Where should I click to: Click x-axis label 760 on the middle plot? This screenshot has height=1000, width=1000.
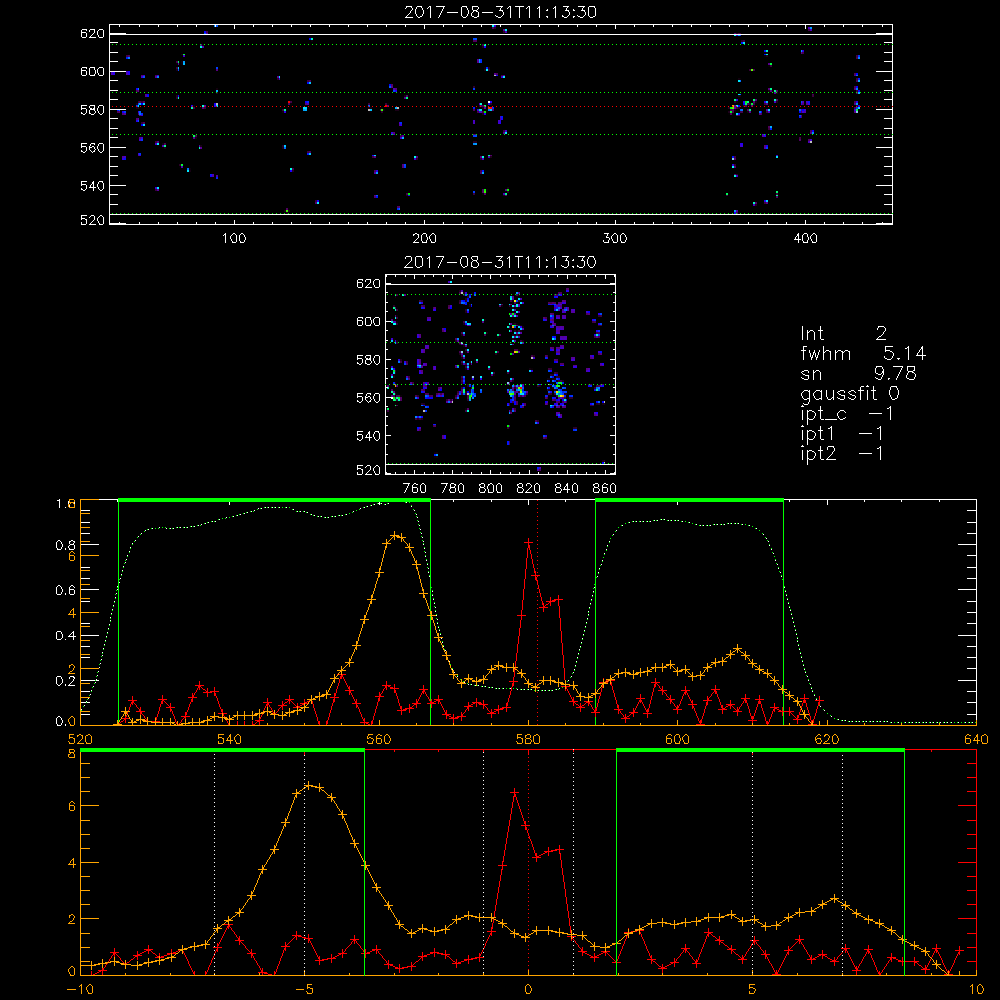tap(415, 489)
